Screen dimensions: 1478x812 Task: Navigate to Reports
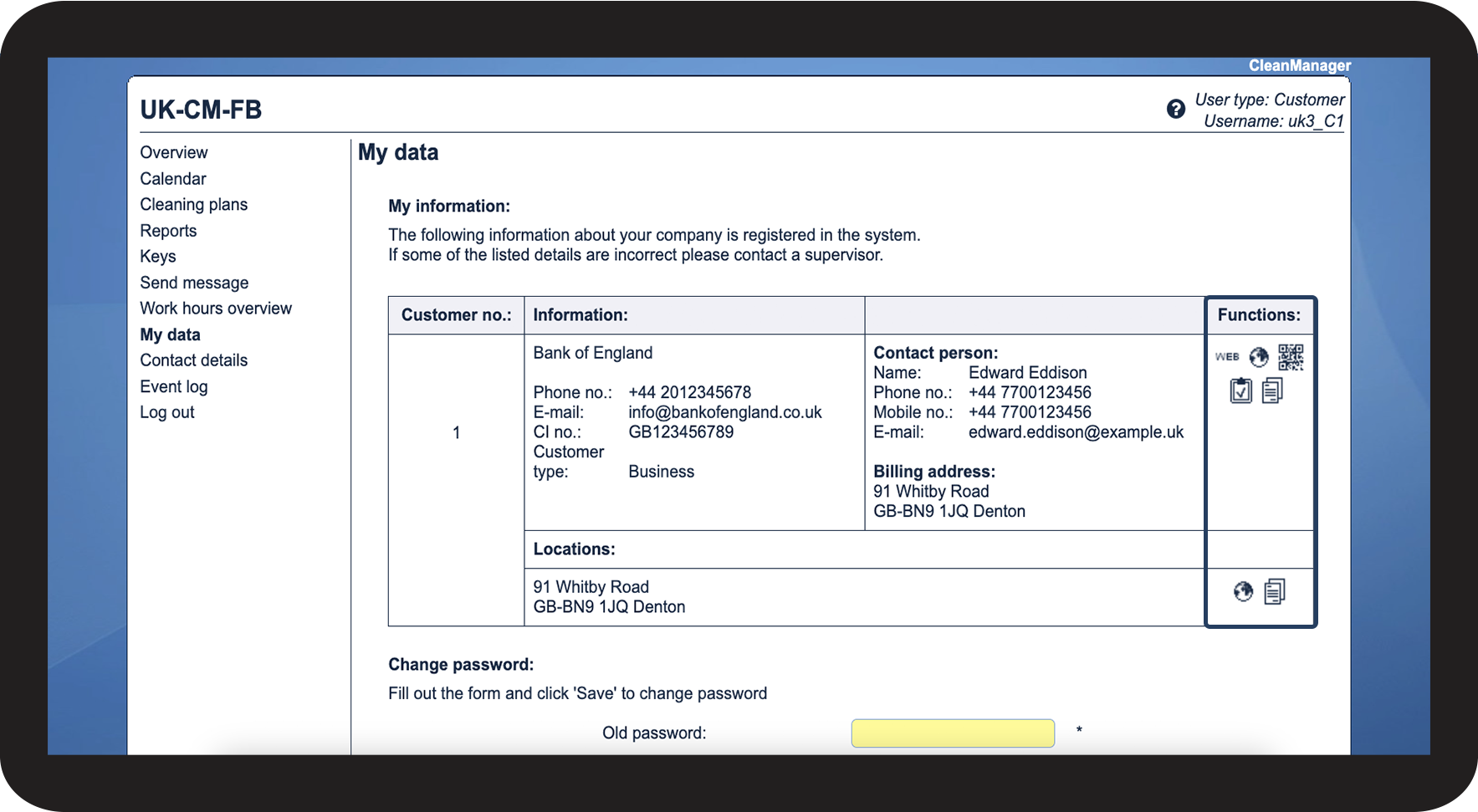point(168,231)
